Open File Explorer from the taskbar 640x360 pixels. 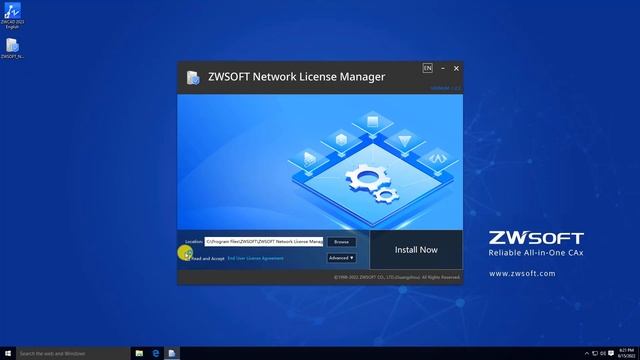pos(139,353)
